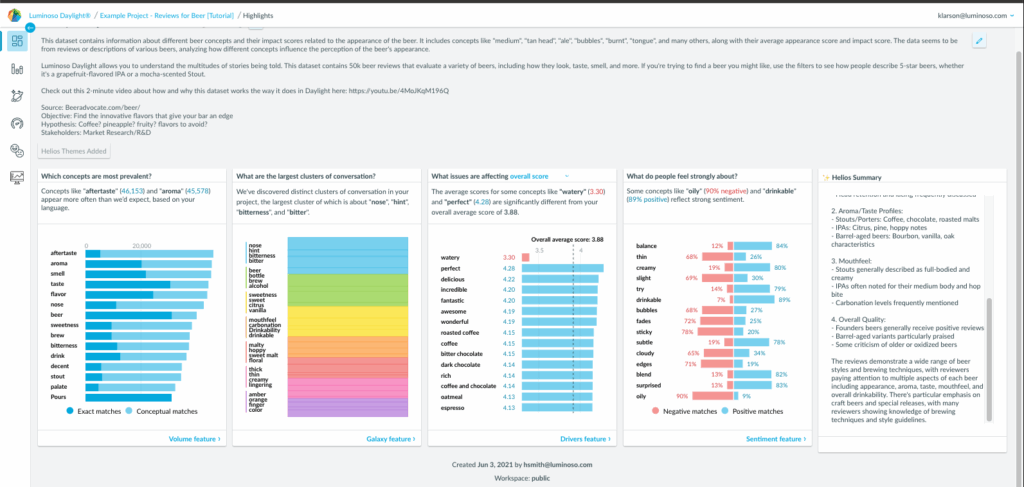This screenshot has height=487, width=1024.
Task: Expand the overall score dropdown
Action: click(x=566, y=176)
